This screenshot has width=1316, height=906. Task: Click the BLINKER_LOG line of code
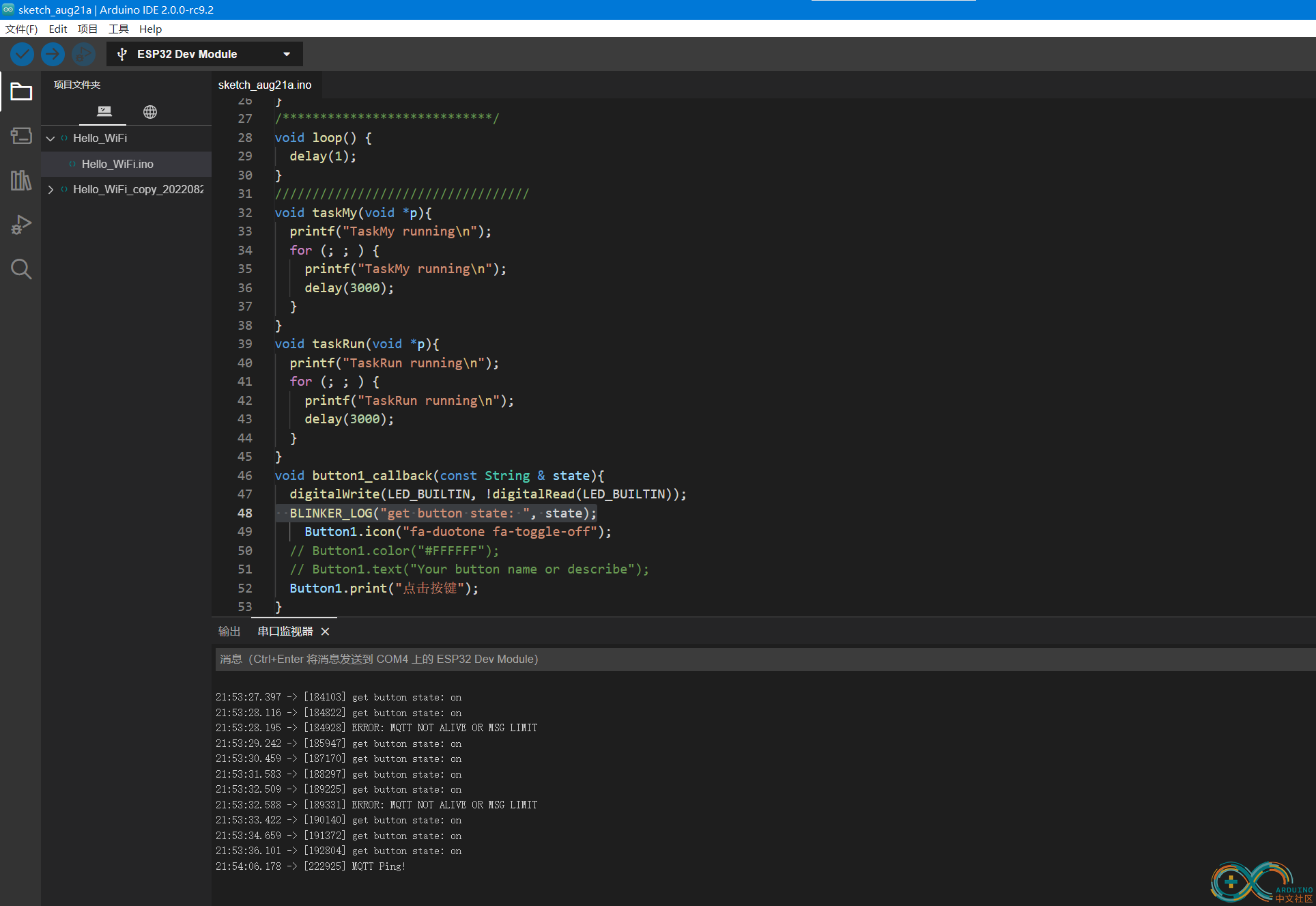point(443,513)
